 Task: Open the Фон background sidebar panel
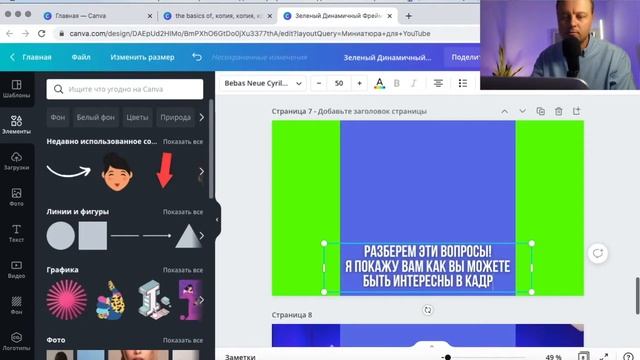16,305
